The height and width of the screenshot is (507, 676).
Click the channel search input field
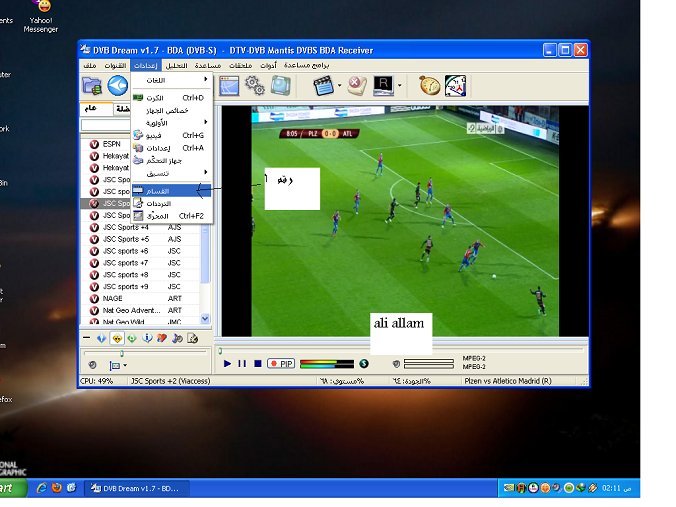[x=106, y=125]
